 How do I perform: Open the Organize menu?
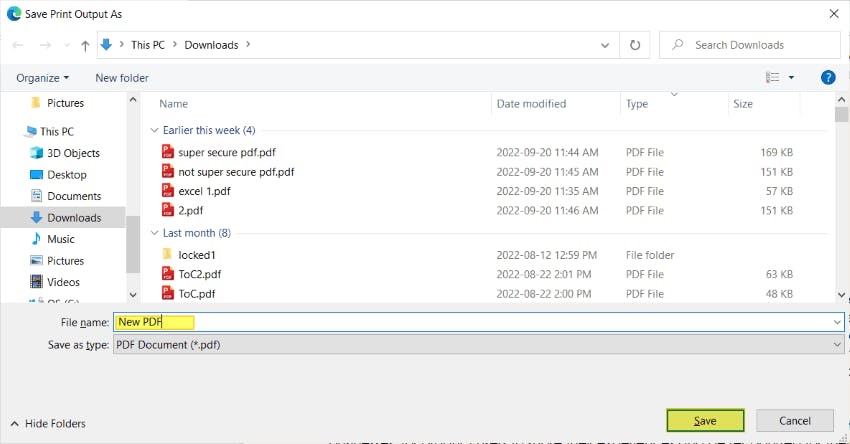click(43, 78)
